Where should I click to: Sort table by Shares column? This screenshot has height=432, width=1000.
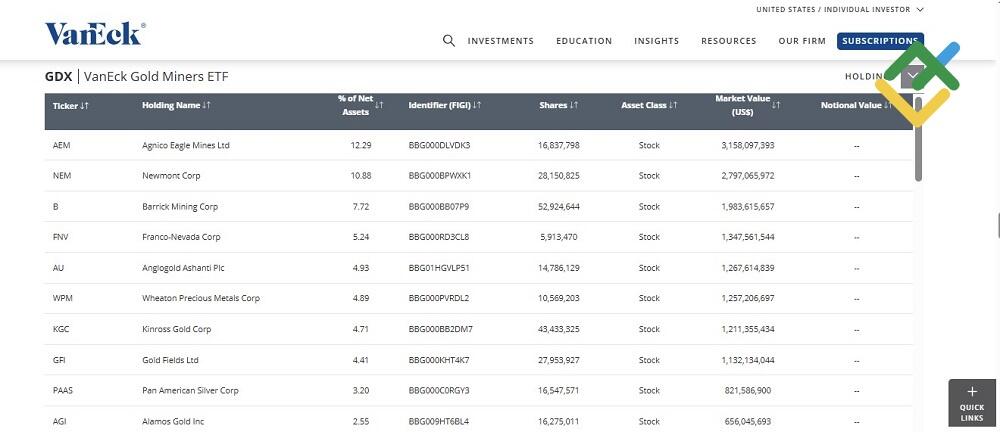pos(559,105)
